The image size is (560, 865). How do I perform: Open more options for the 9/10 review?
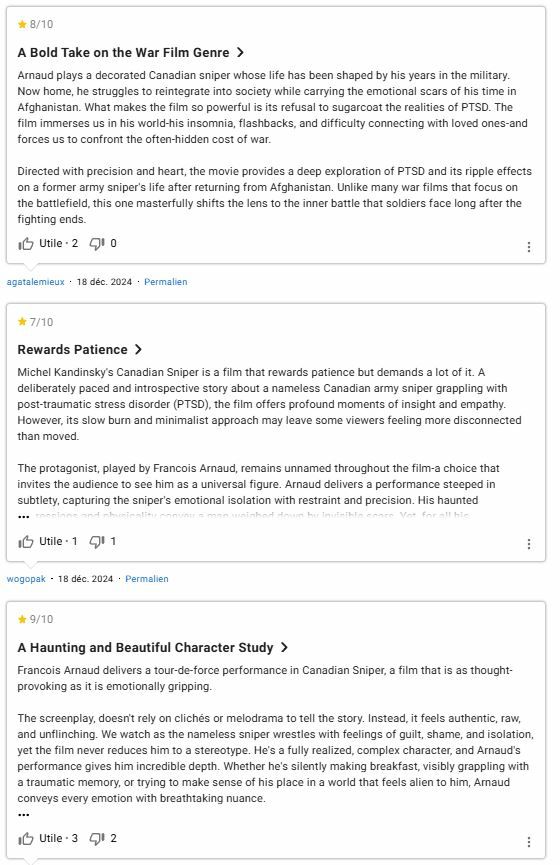(529, 841)
